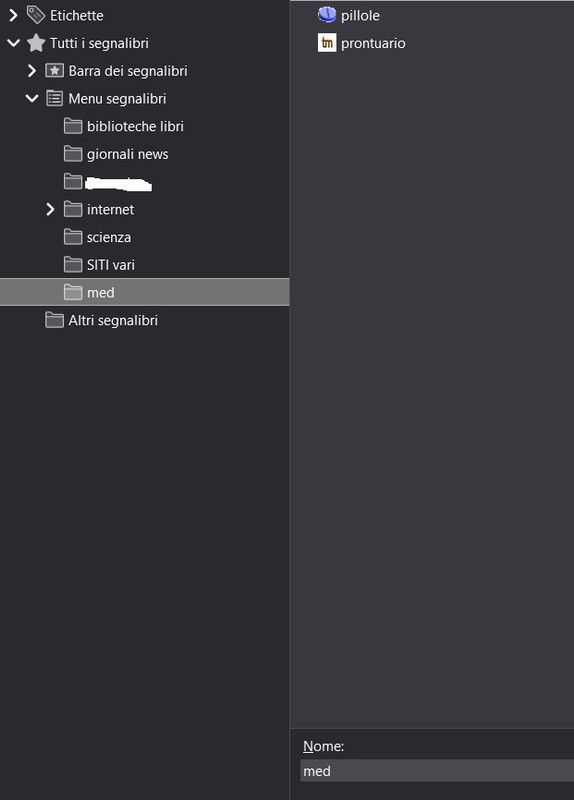The width and height of the screenshot is (574, 800).
Task: Click the Nome text field
Action: (437, 770)
